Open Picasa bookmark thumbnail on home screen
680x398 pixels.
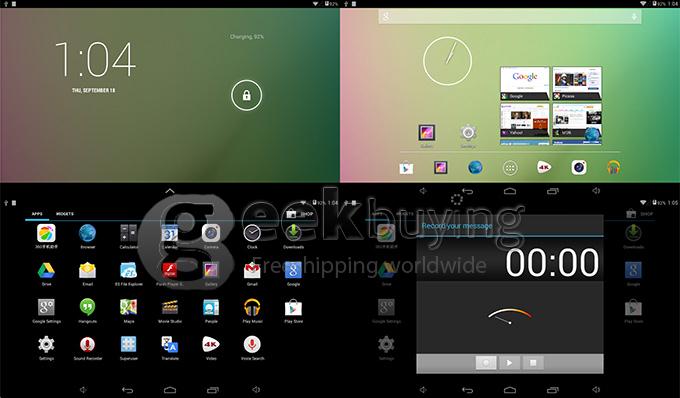(577, 83)
